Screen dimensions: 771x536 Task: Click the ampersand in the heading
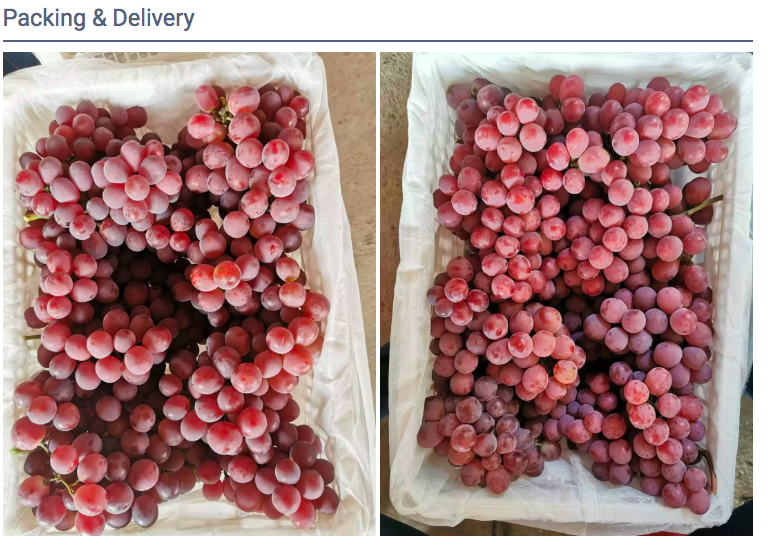tap(99, 18)
